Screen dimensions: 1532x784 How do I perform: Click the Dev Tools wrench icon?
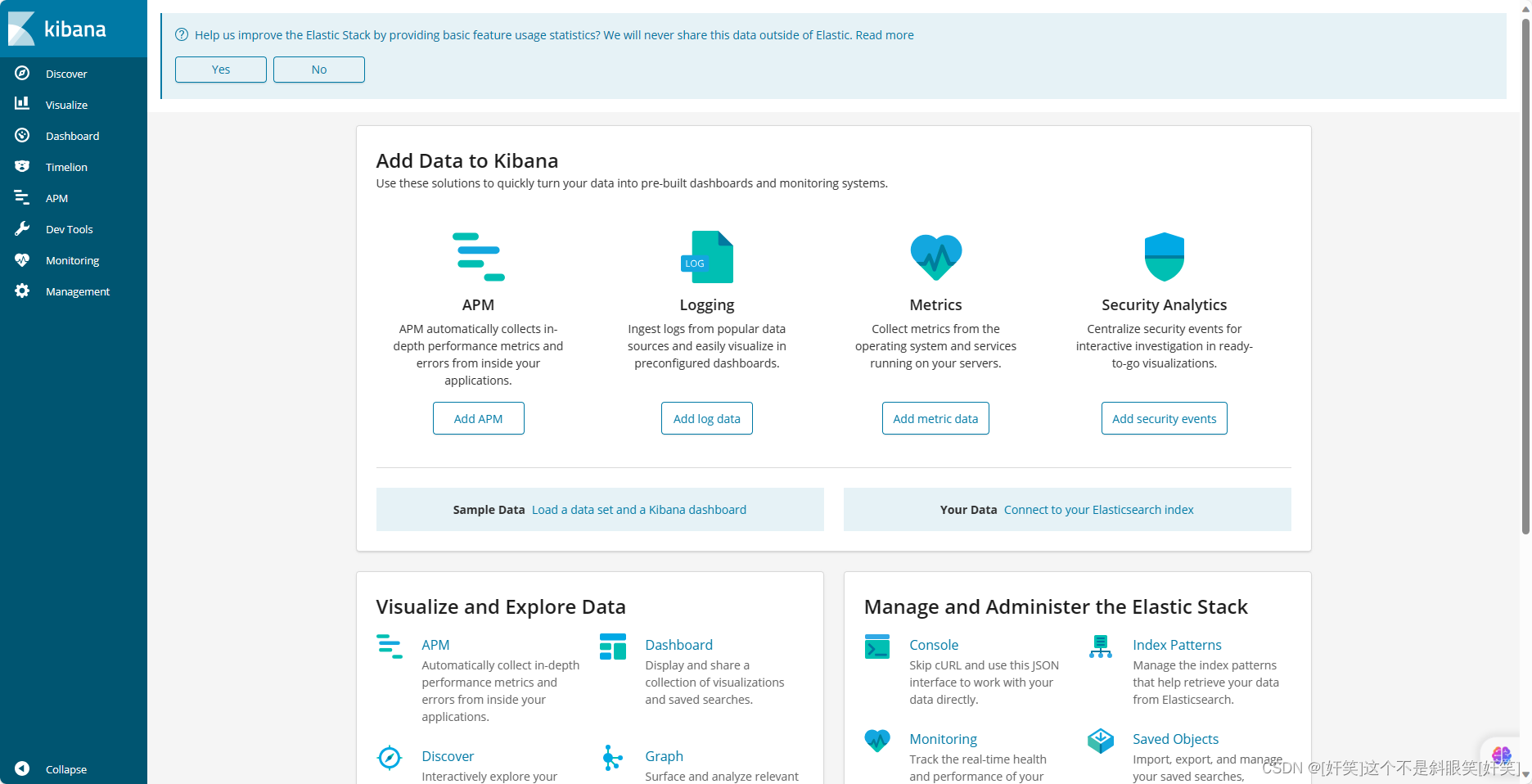pyautogui.click(x=22, y=228)
